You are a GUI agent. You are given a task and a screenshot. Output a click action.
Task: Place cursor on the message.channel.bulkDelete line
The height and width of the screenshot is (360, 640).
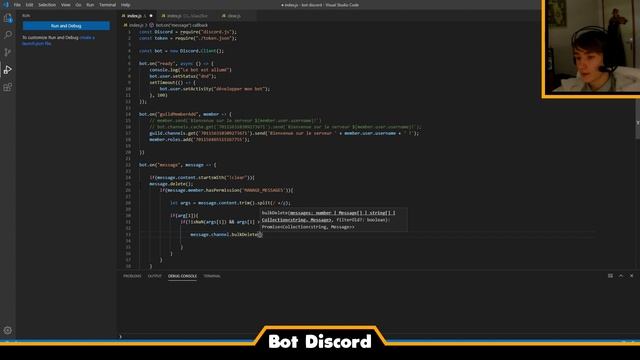coord(226,235)
